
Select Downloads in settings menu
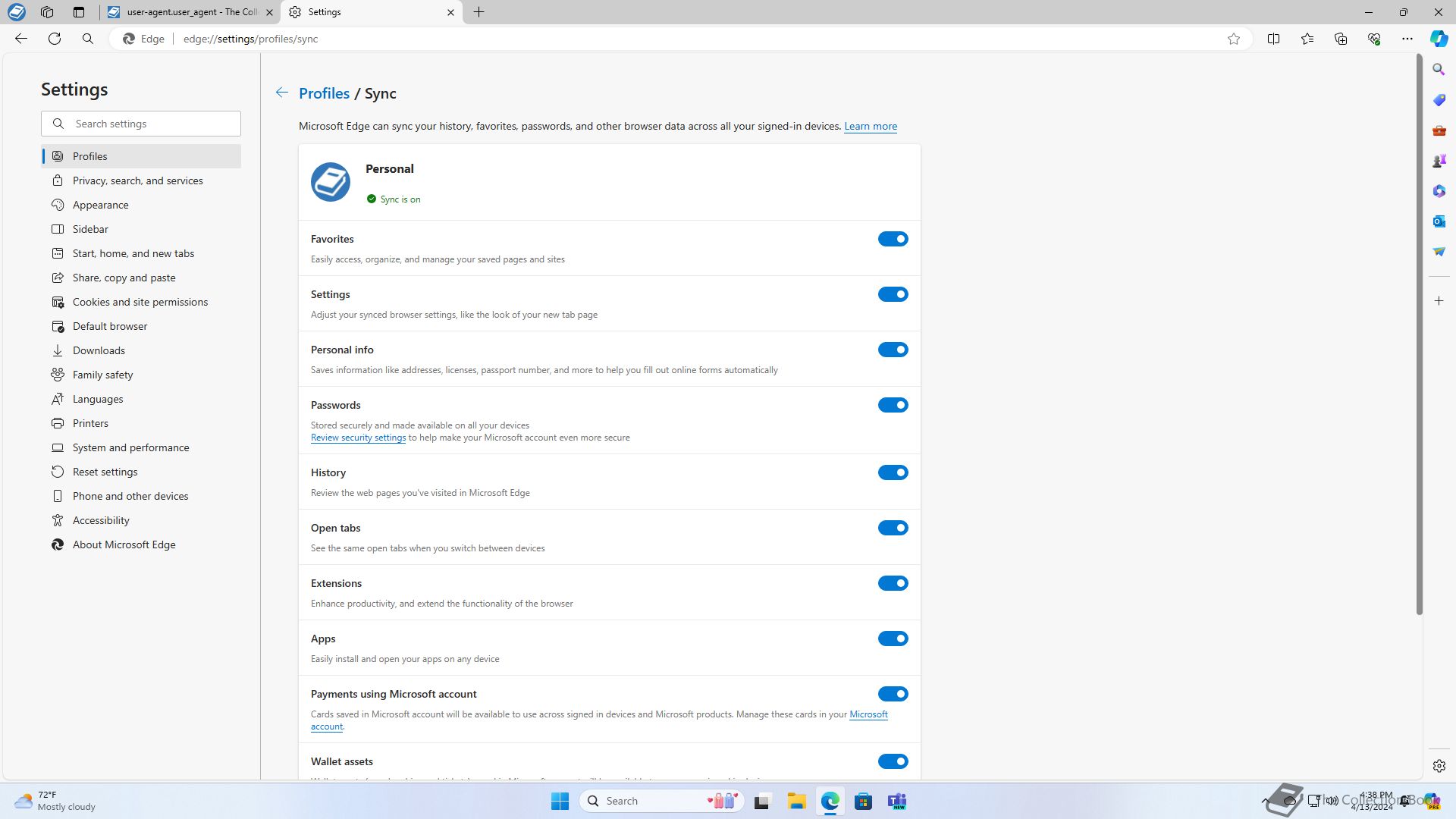[141, 350]
